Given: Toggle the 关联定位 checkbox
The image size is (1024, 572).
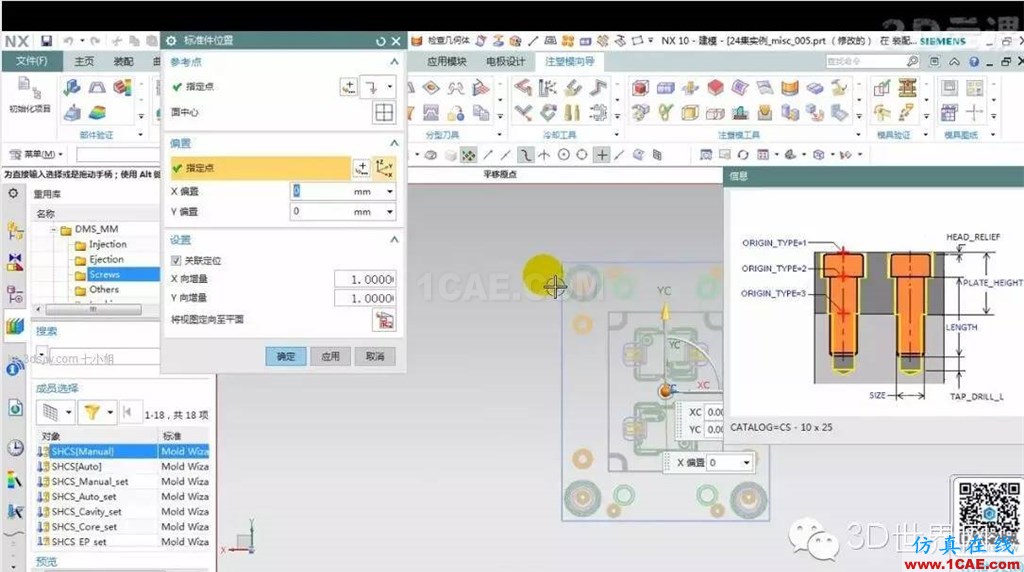Looking at the screenshot, I should pyautogui.click(x=176, y=261).
